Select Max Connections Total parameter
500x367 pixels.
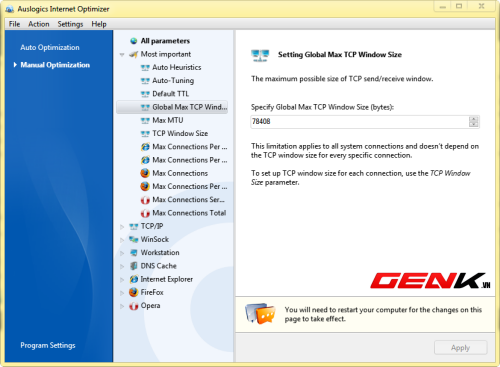(x=189, y=213)
